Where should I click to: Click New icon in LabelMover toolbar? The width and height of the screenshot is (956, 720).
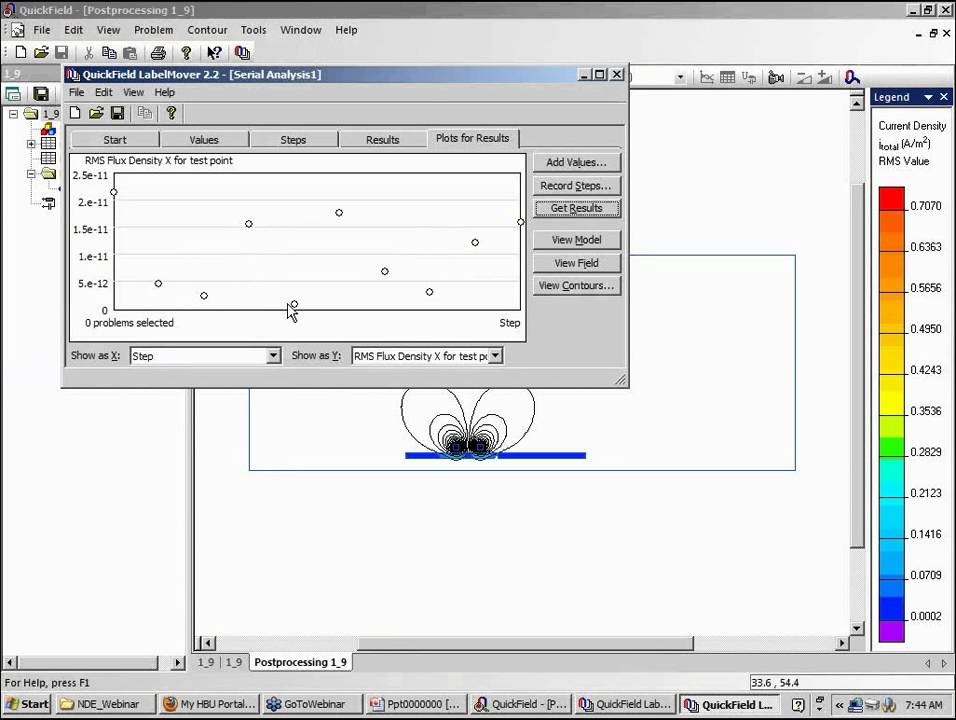click(x=75, y=113)
